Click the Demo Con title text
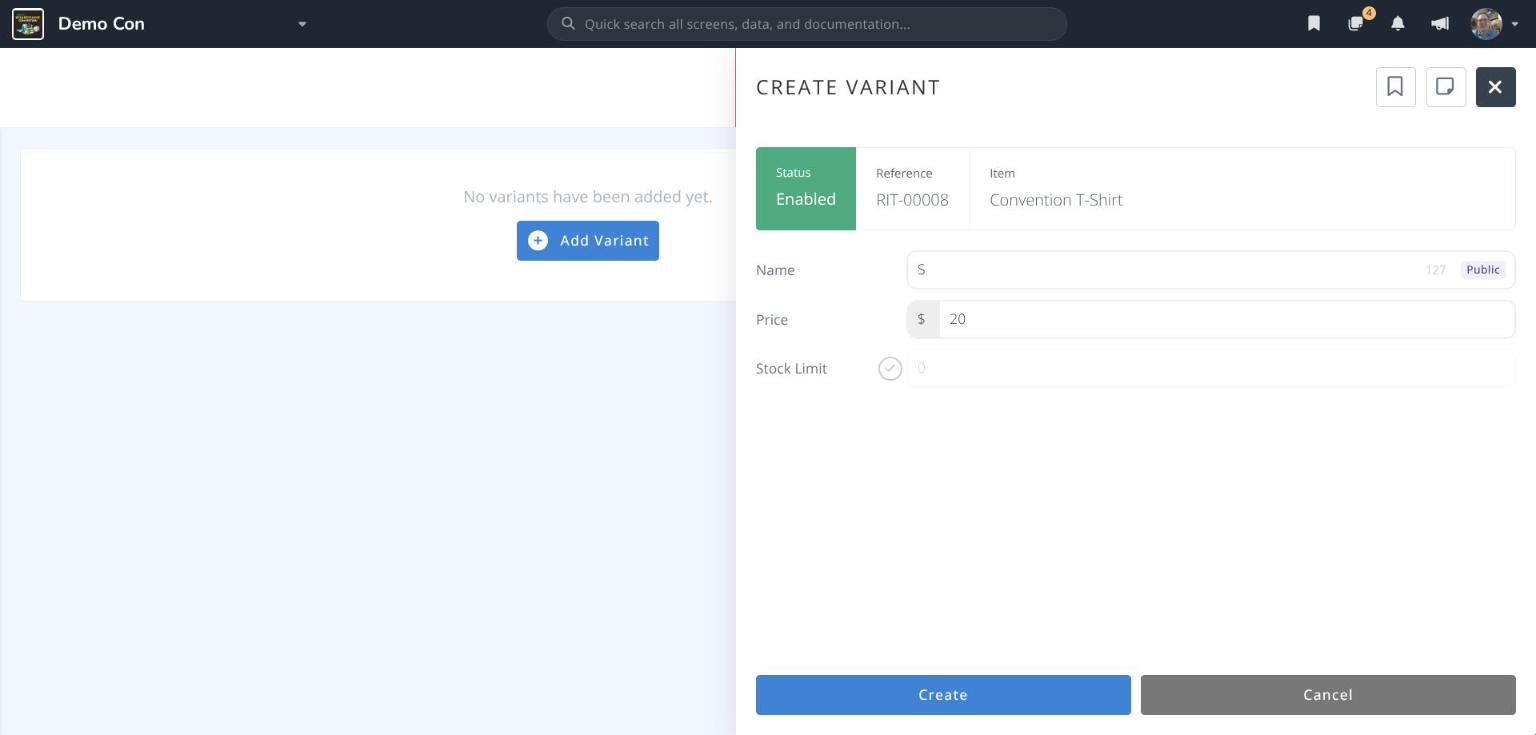 [x=101, y=24]
